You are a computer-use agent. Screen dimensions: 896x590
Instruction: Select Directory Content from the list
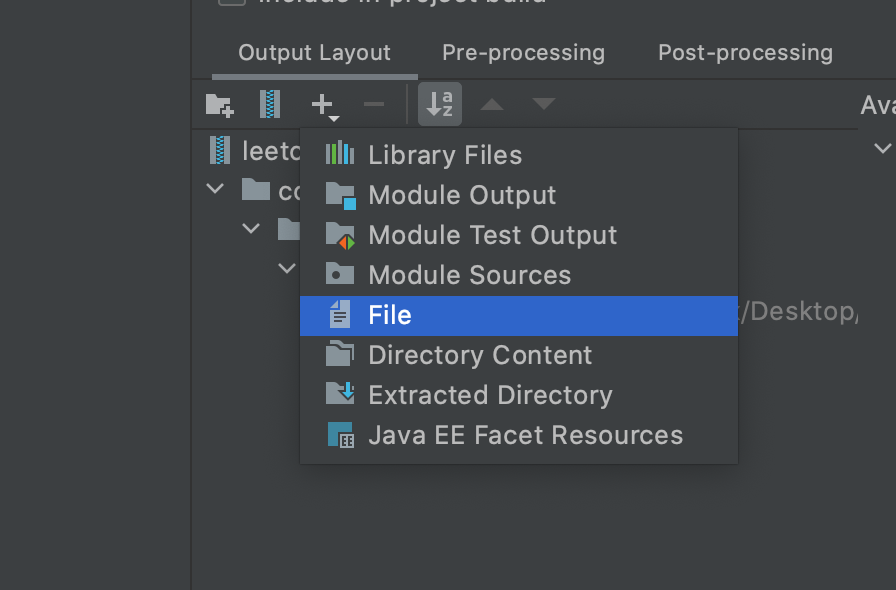(480, 355)
